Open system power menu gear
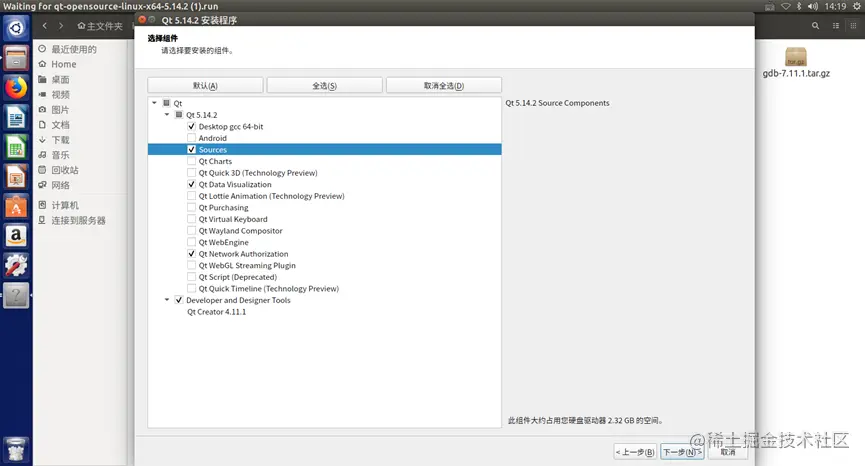 click(x=857, y=6)
